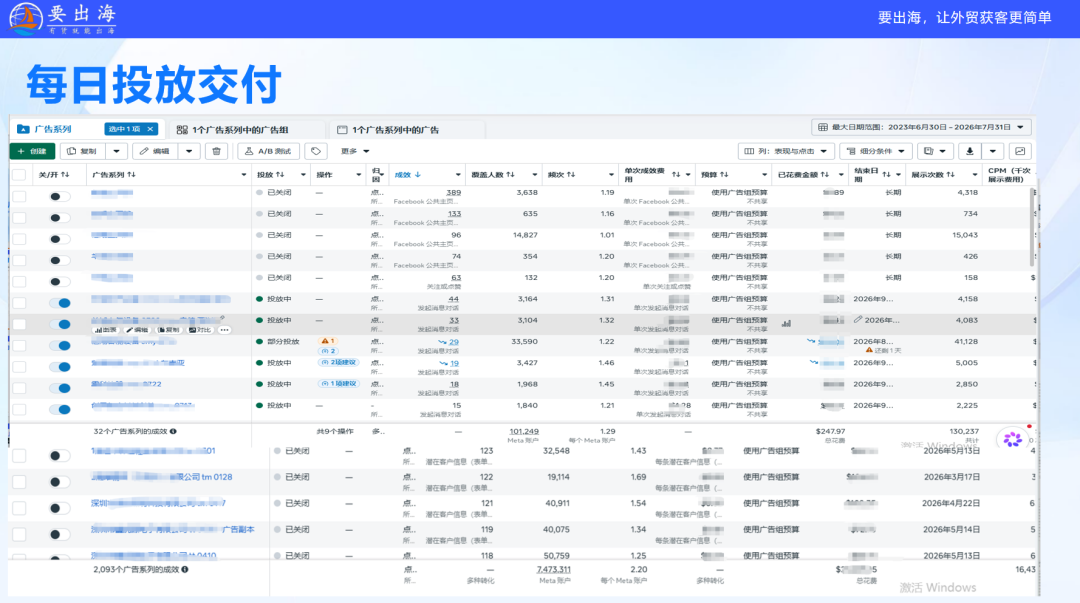1080x603 pixels.
Task: Click the flask icon of A/B 测试
Action: click(249, 151)
